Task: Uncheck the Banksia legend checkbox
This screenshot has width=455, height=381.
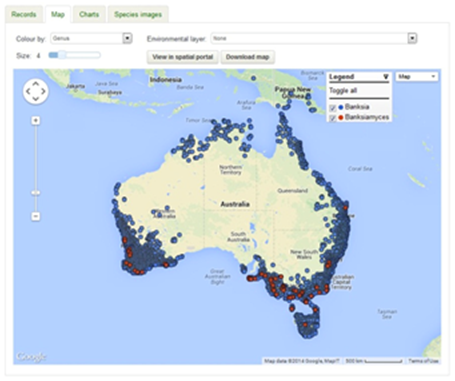Action: [332, 108]
